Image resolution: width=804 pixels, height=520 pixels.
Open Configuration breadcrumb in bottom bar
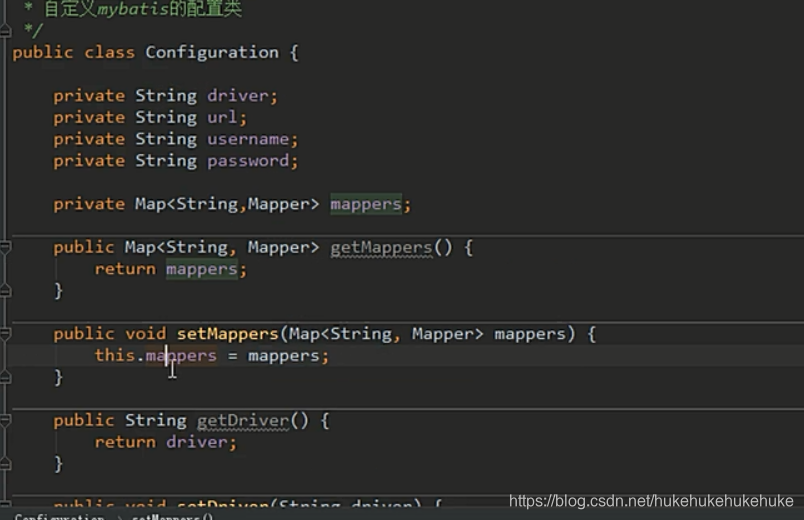pos(59,516)
